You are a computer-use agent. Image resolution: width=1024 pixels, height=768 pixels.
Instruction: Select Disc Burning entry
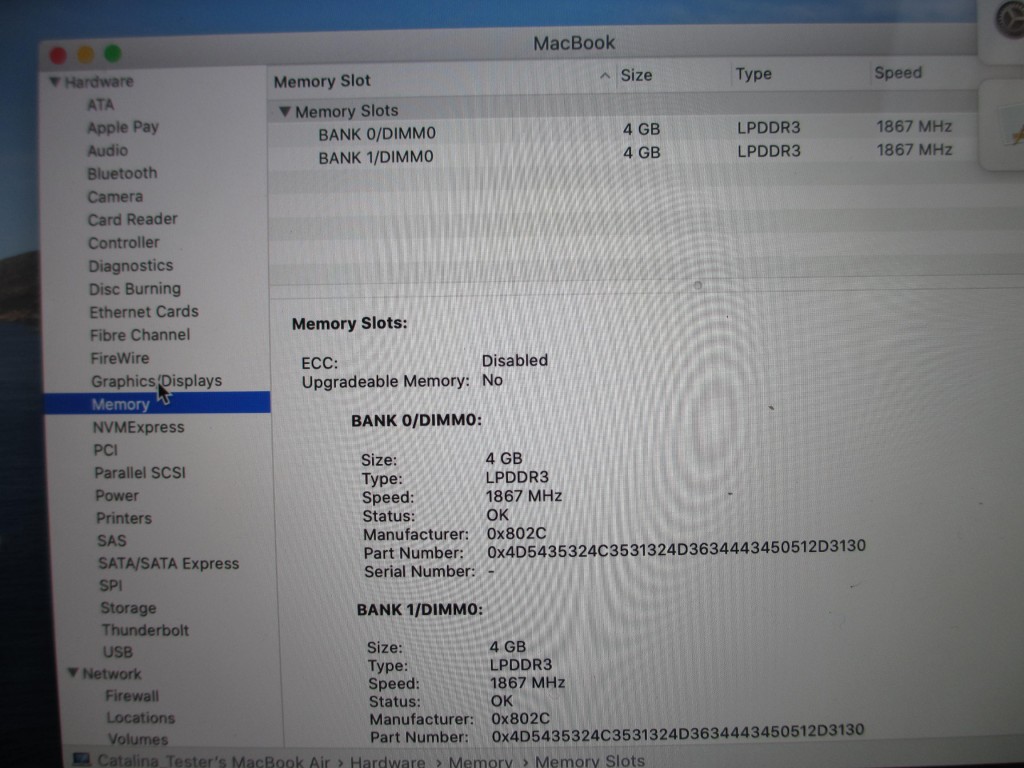point(135,289)
